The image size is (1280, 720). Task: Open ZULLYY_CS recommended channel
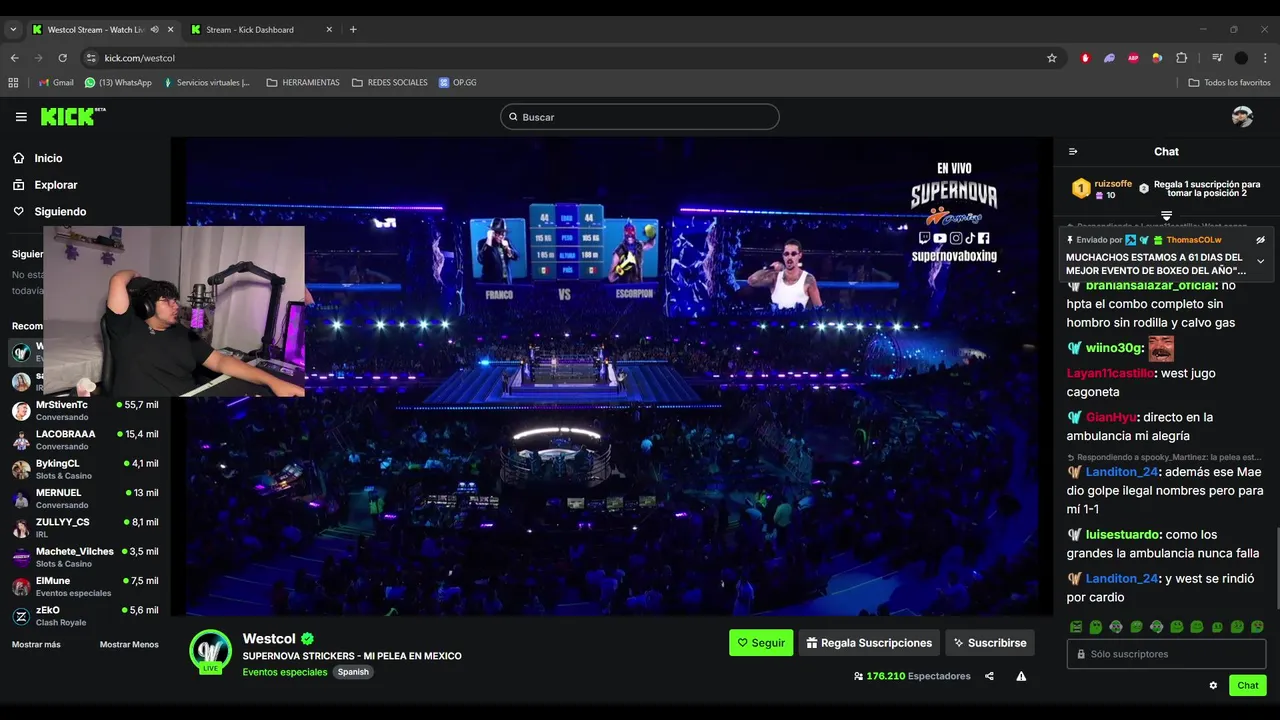pos(85,528)
